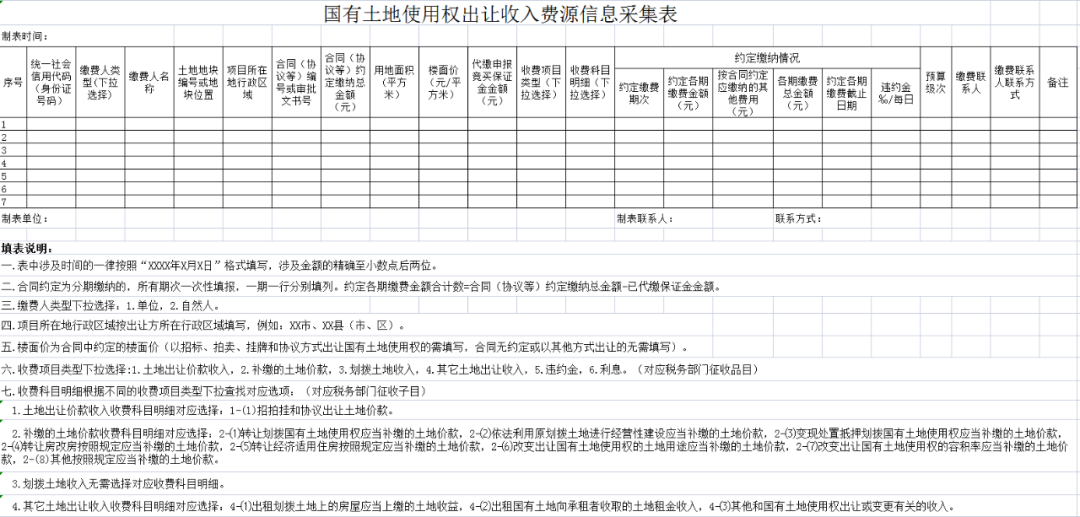Select the 违约金‰/每日 sub-header

point(895,93)
